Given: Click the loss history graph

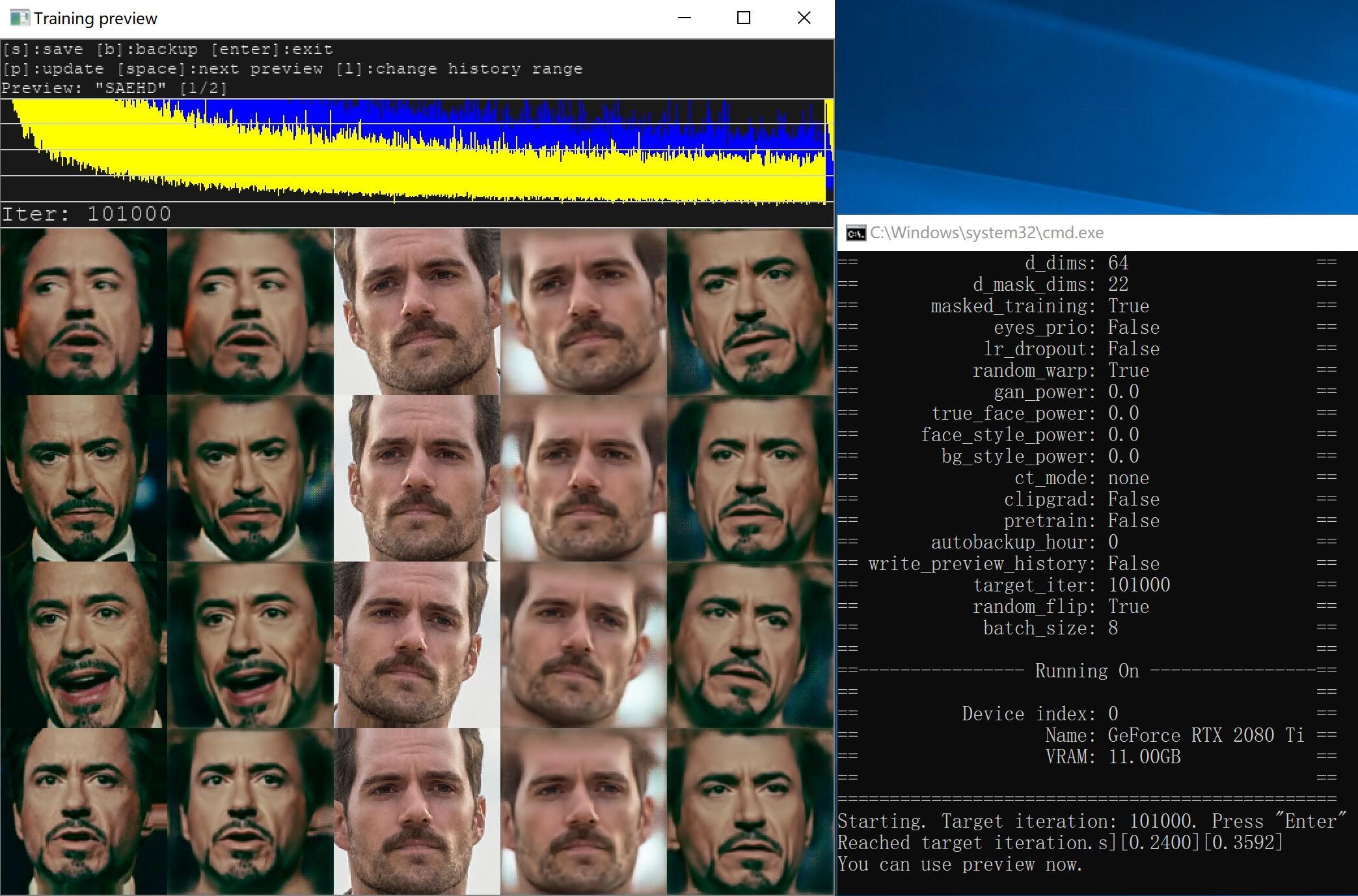Looking at the screenshot, I should click(x=416, y=151).
